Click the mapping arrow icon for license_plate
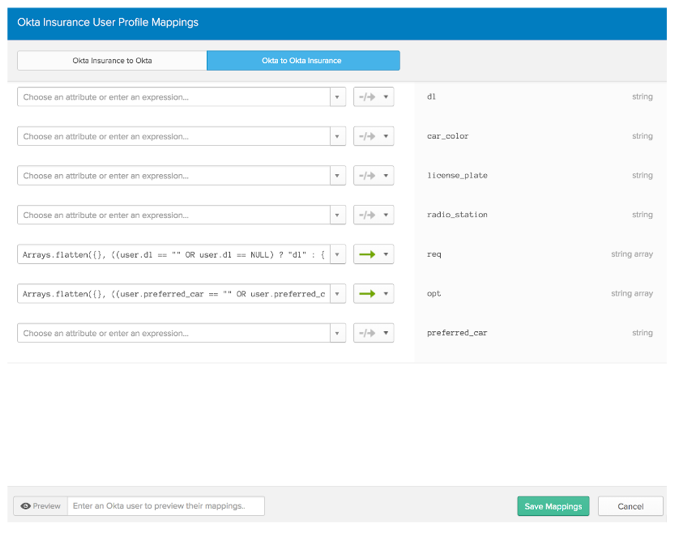This screenshot has width=675, height=533. (368, 176)
